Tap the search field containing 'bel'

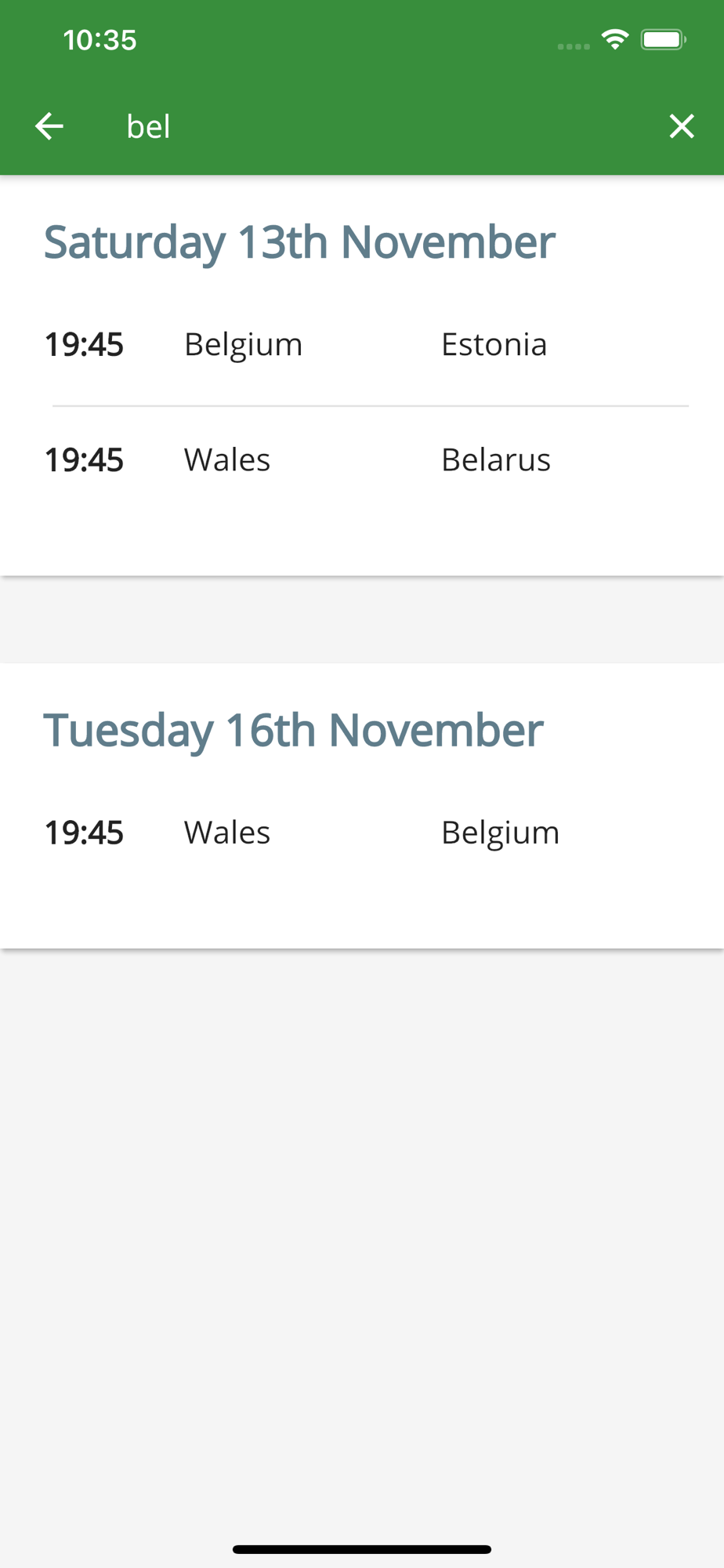[376, 126]
